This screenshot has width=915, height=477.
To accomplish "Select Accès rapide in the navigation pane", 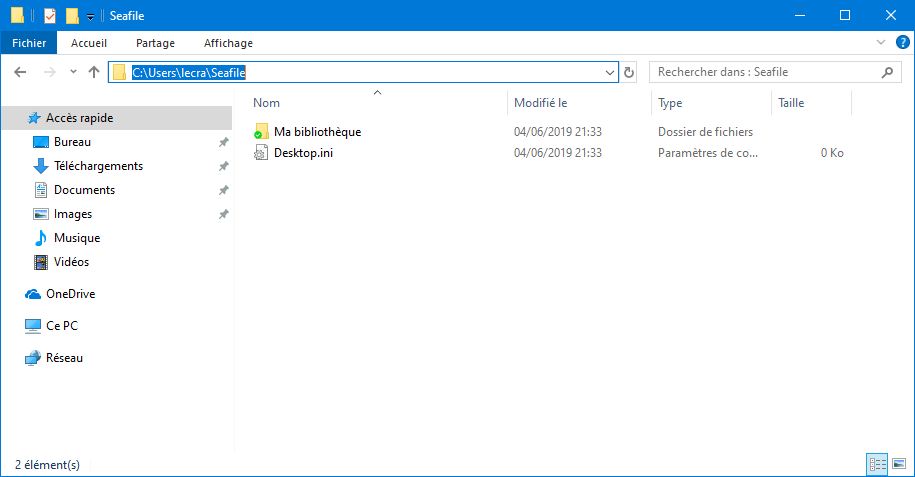I will 117,118.
